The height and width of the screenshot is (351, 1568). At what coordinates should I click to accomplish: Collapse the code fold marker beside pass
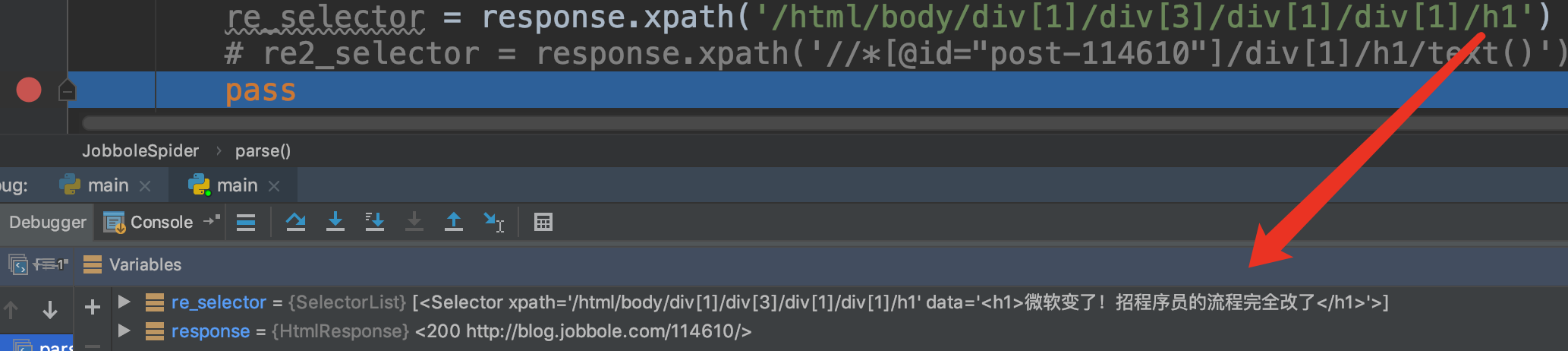coord(67,91)
